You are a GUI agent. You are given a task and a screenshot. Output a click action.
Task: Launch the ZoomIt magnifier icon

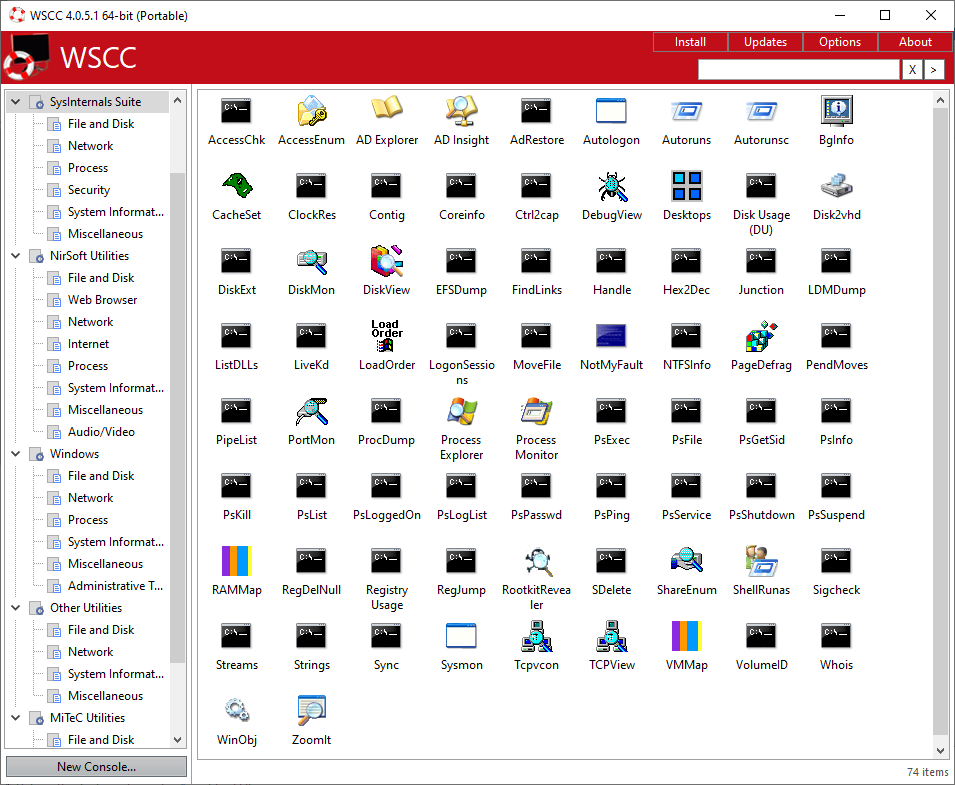311,711
